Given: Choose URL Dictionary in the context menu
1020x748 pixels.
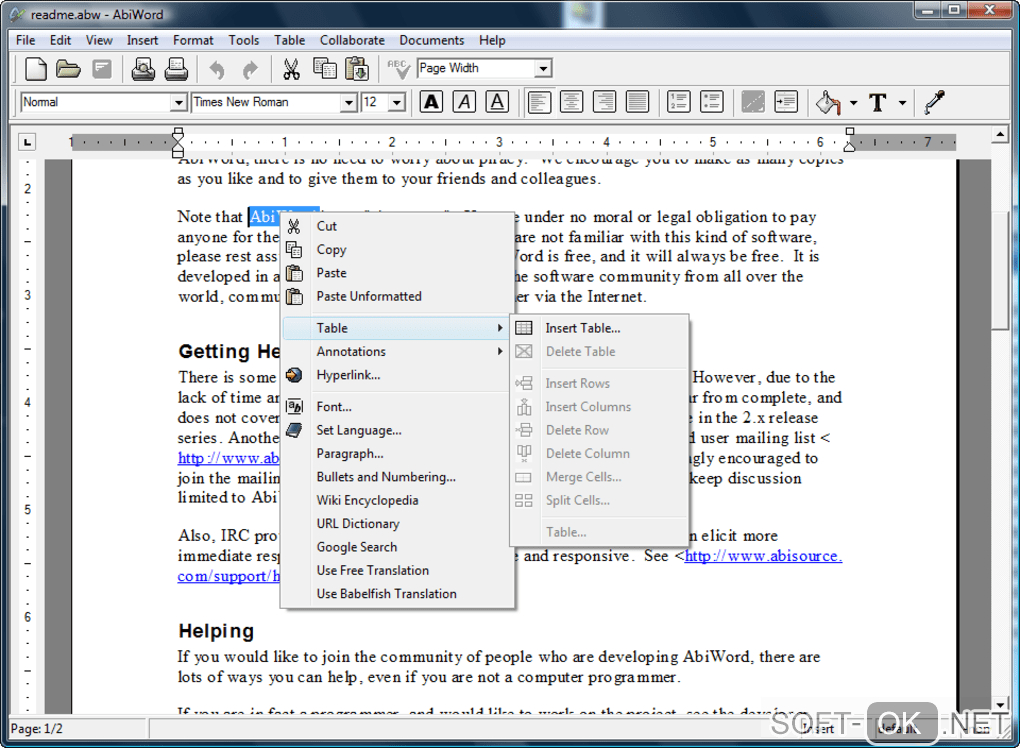Looking at the screenshot, I should click(x=358, y=524).
